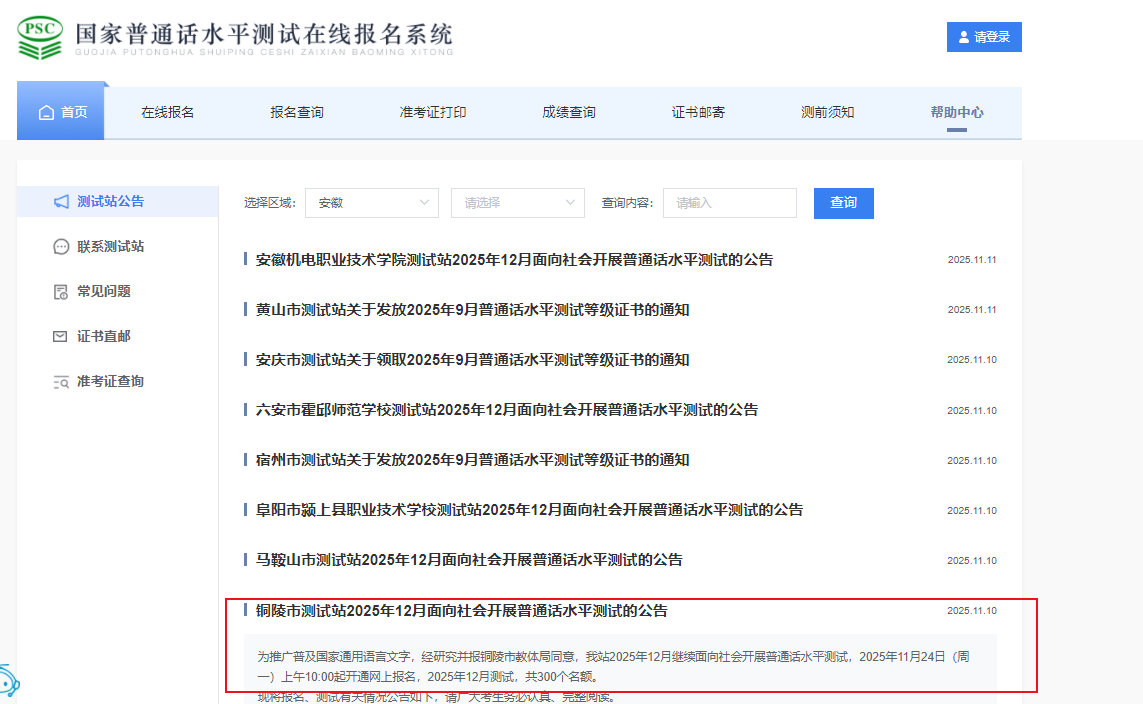Click the PSC logo in header
The height and width of the screenshot is (704, 1143).
pyautogui.click(x=41, y=37)
